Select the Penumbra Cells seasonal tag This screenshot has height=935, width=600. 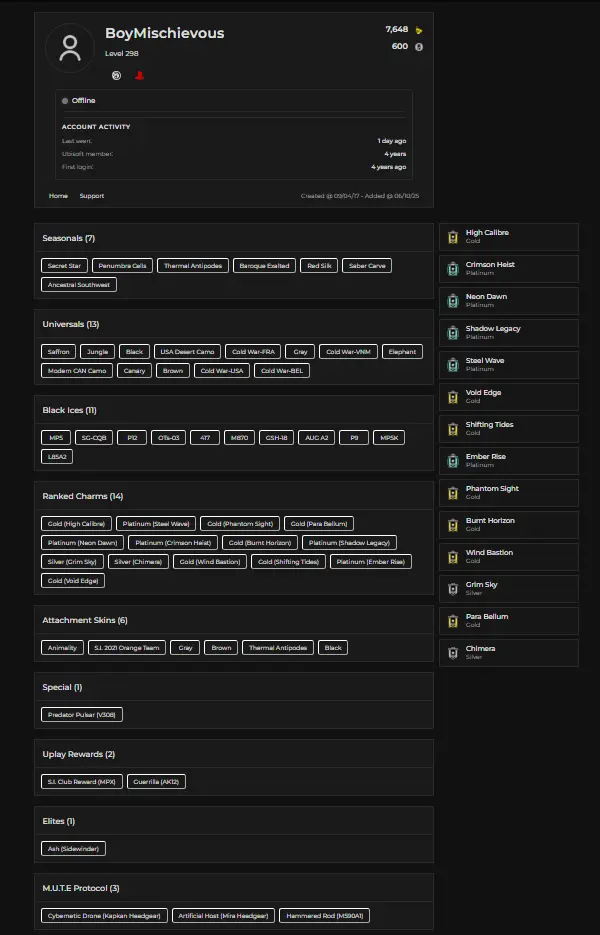(x=122, y=266)
